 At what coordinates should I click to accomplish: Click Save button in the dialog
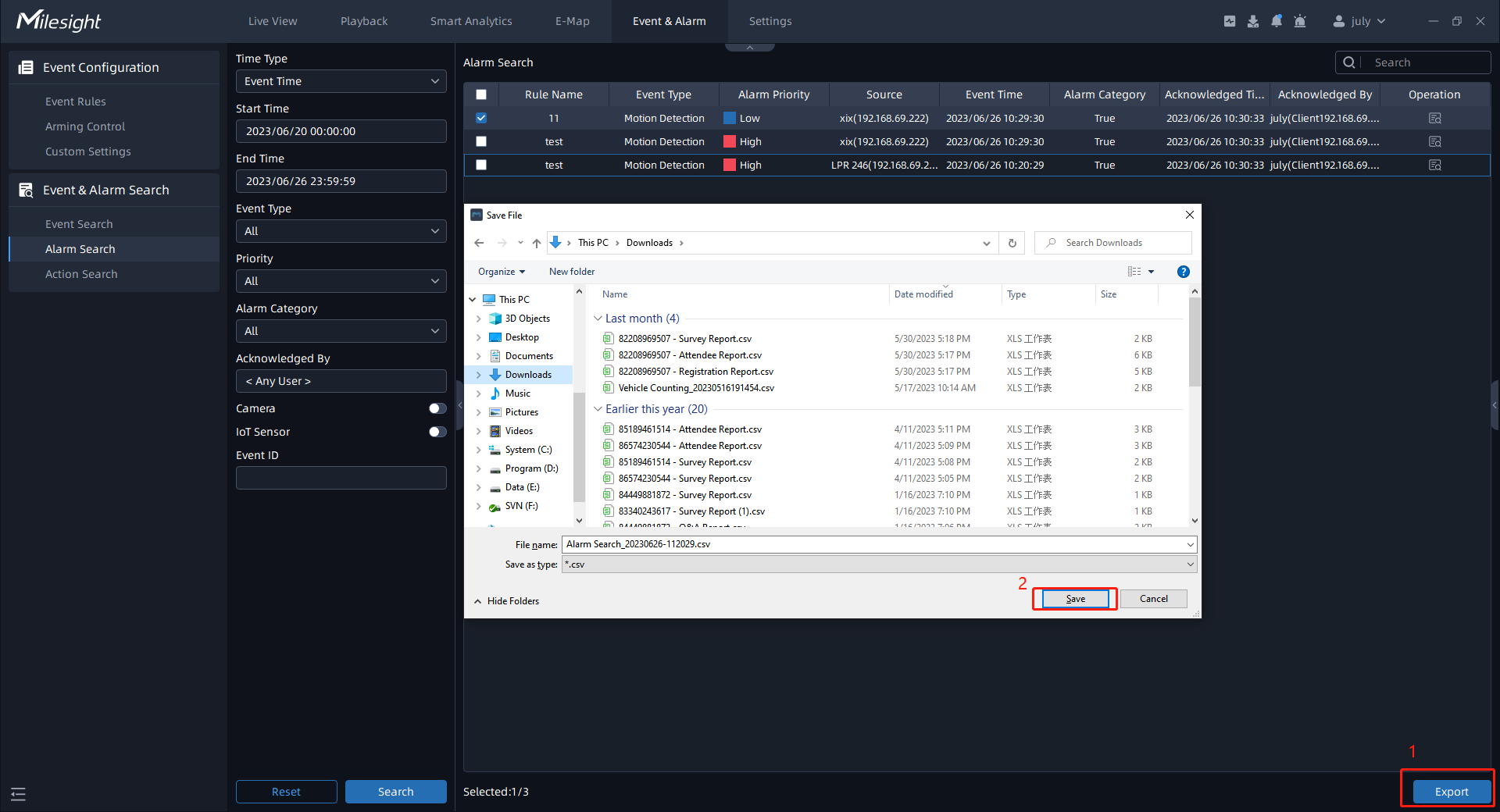(x=1075, y=599)
